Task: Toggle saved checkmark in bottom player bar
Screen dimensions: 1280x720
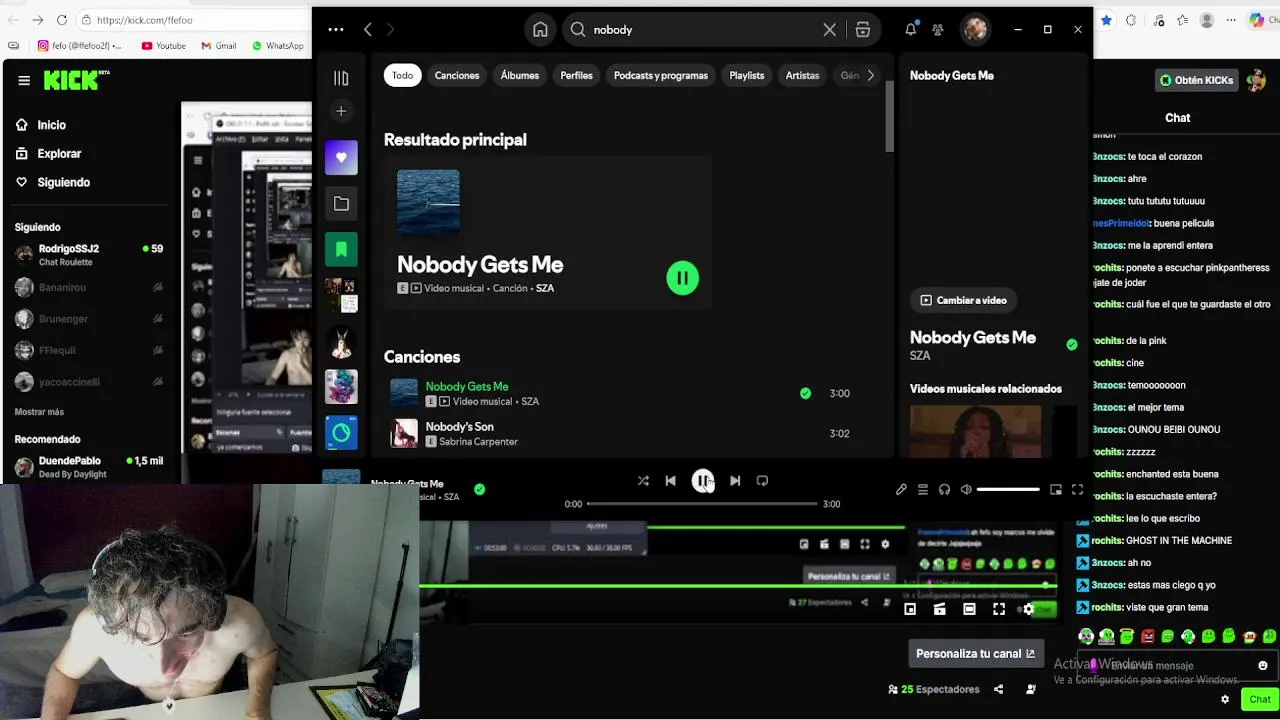Action: click(x=479, y=489)
